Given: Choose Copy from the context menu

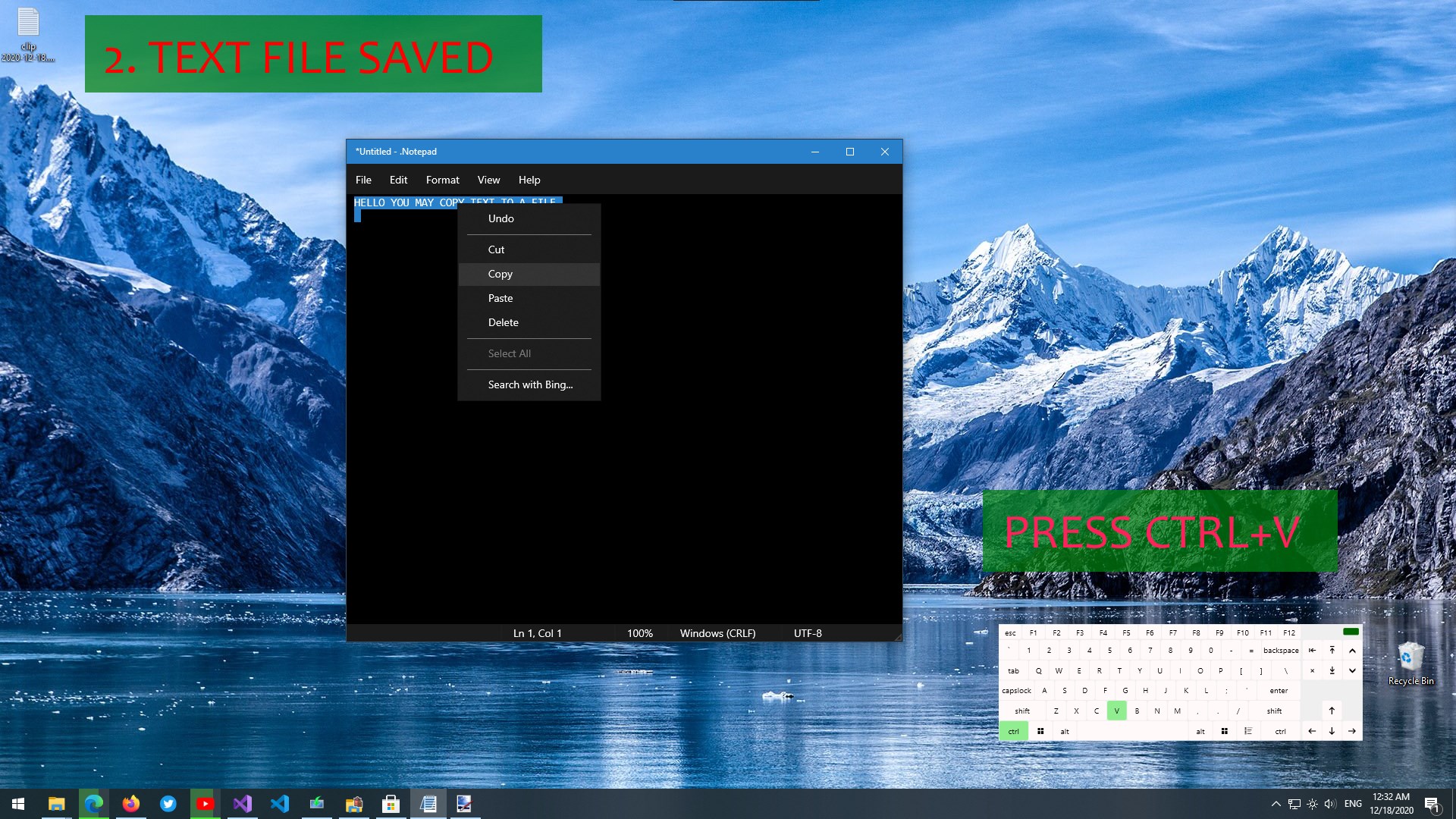Looking at the screenshot, I should (500, 274).
